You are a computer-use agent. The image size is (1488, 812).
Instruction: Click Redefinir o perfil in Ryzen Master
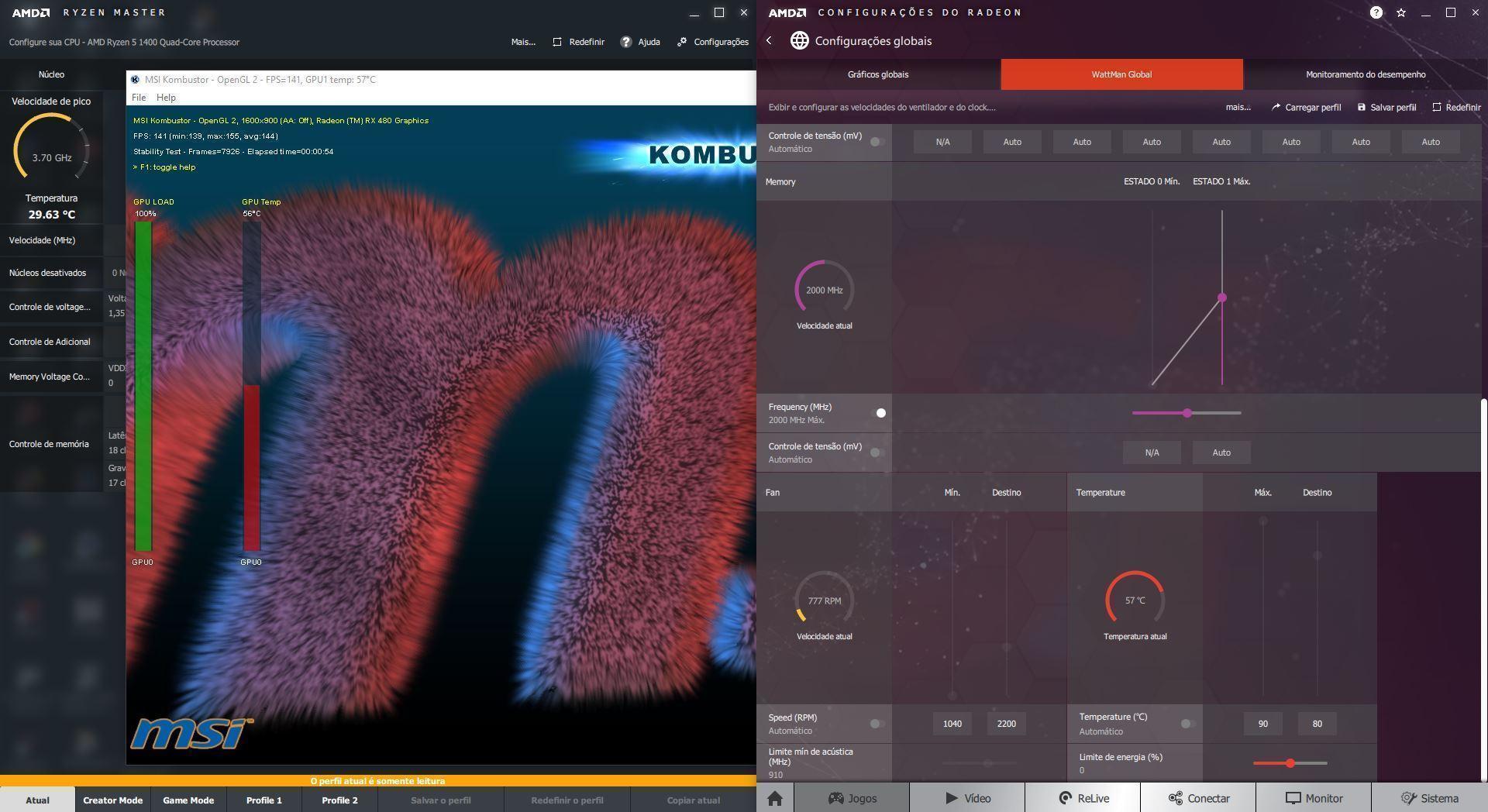coord(567,800)
